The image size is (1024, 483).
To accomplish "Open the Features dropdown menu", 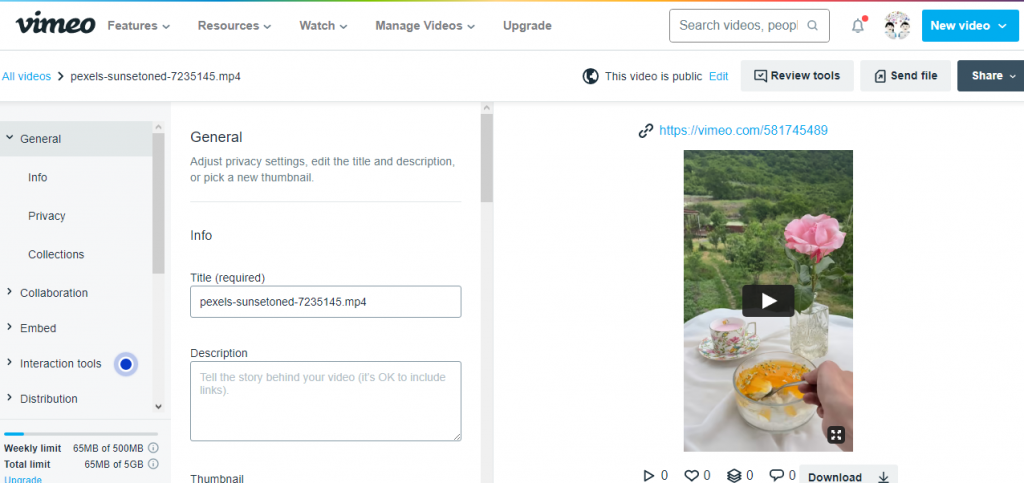I will [x=138, y=26].
